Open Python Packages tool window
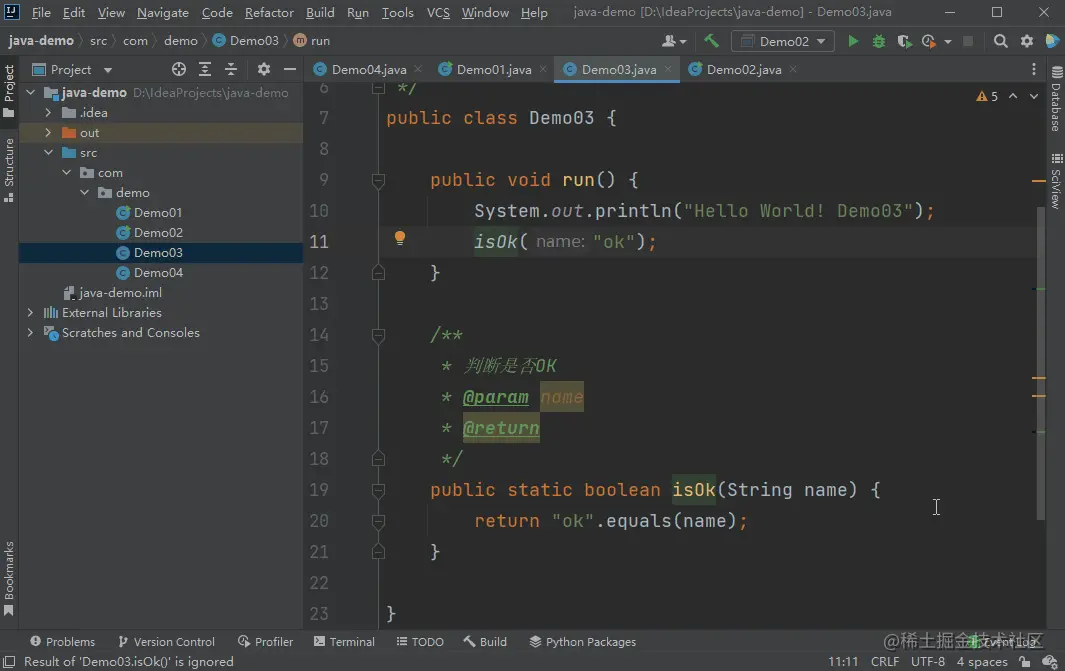 (583, 642)
